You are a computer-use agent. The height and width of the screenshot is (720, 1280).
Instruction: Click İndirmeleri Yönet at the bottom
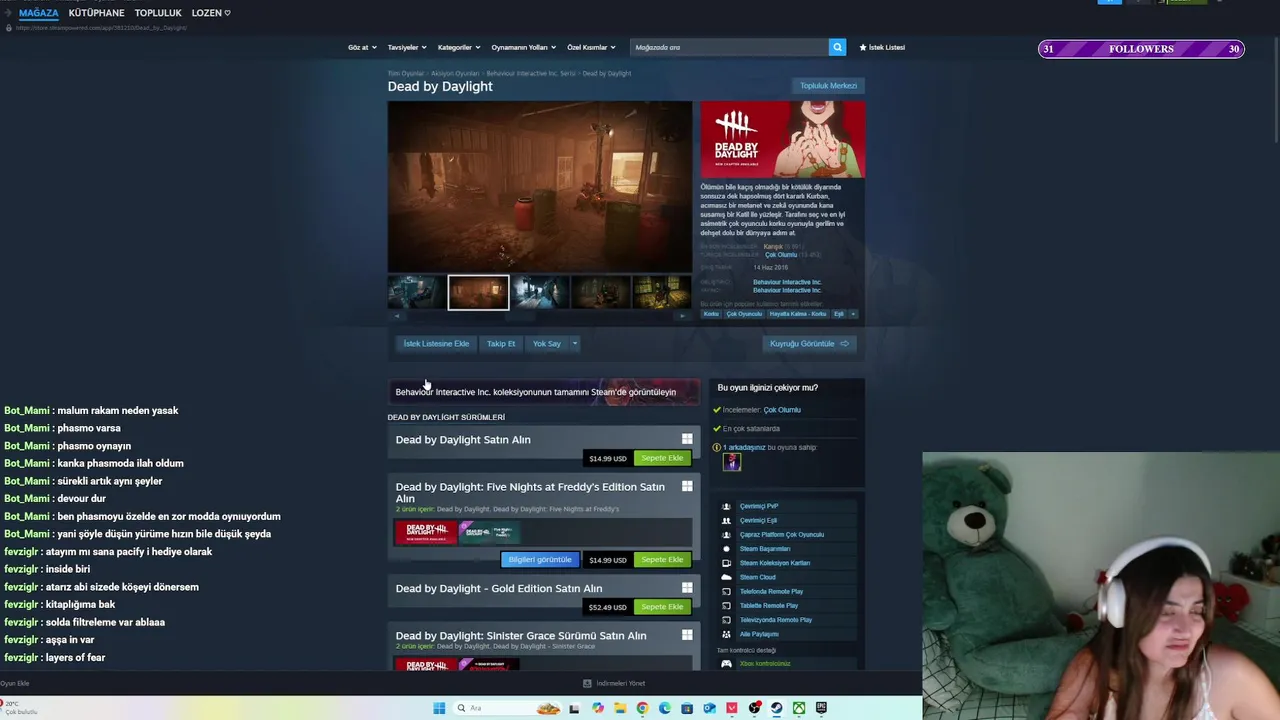point(615,683)
